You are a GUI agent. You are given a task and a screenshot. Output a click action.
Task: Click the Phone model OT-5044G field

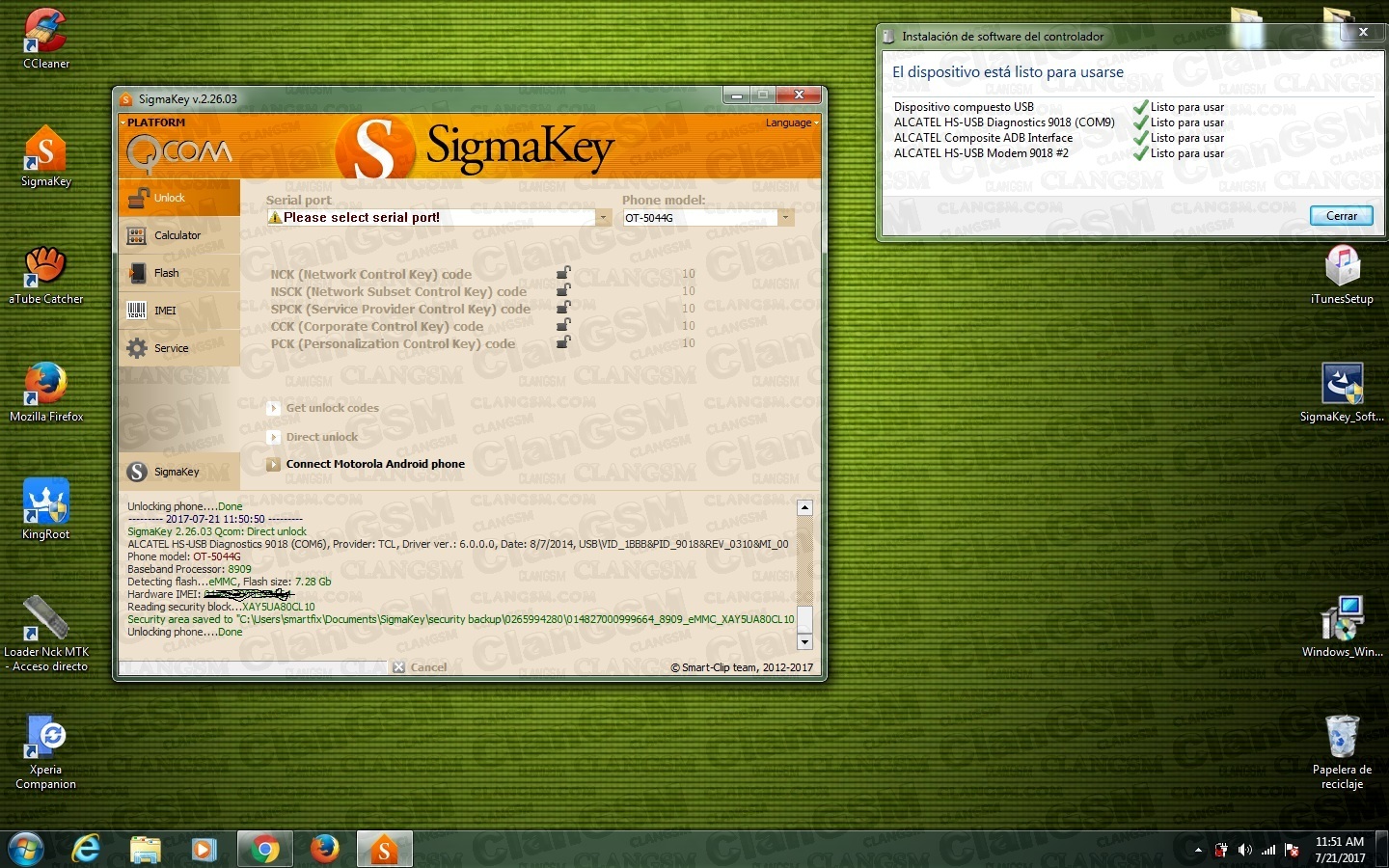click(x=700, y=218)
